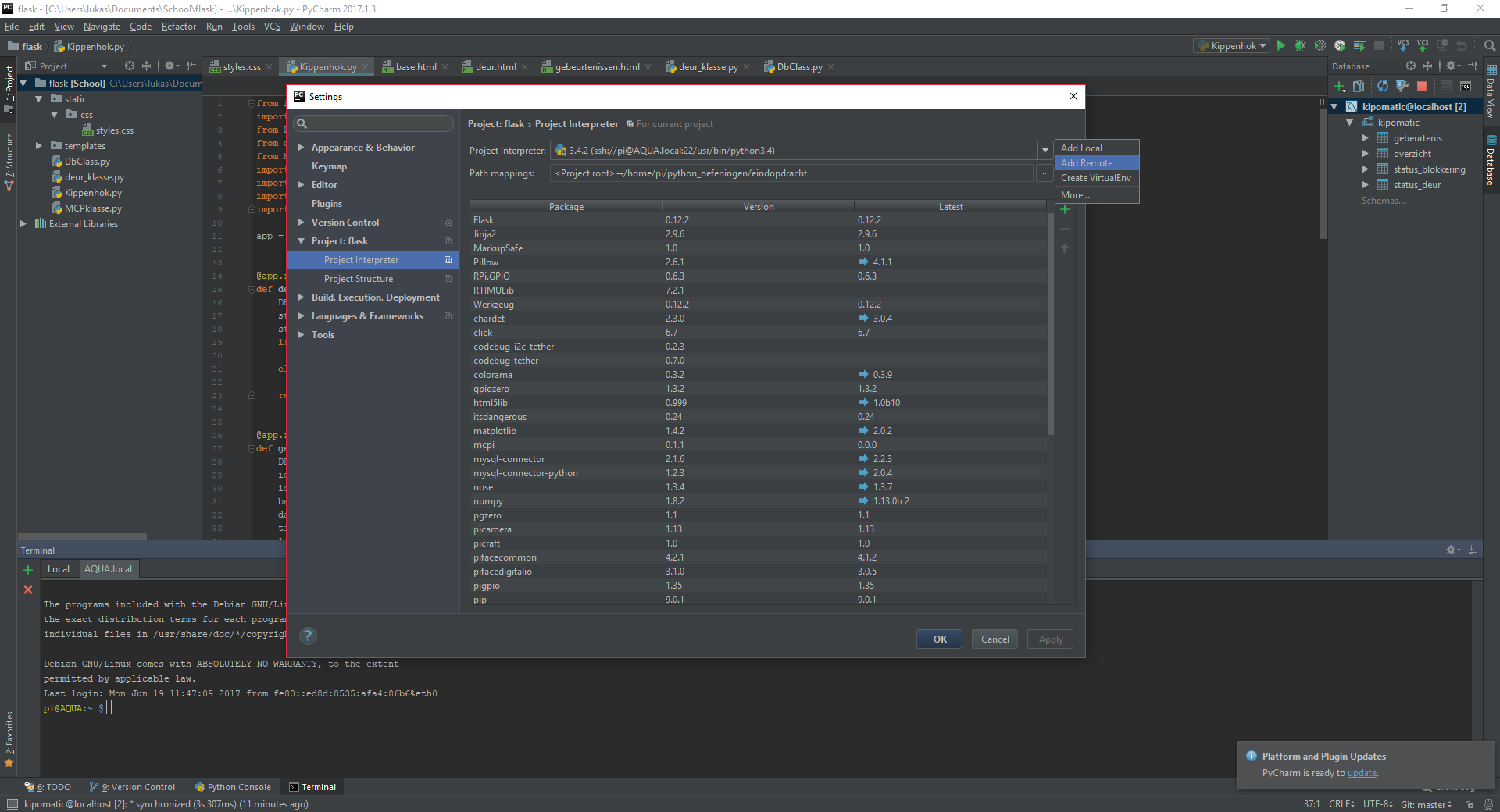
Task: Click the VCS Update Project icon
Action: pos(1403,46)
